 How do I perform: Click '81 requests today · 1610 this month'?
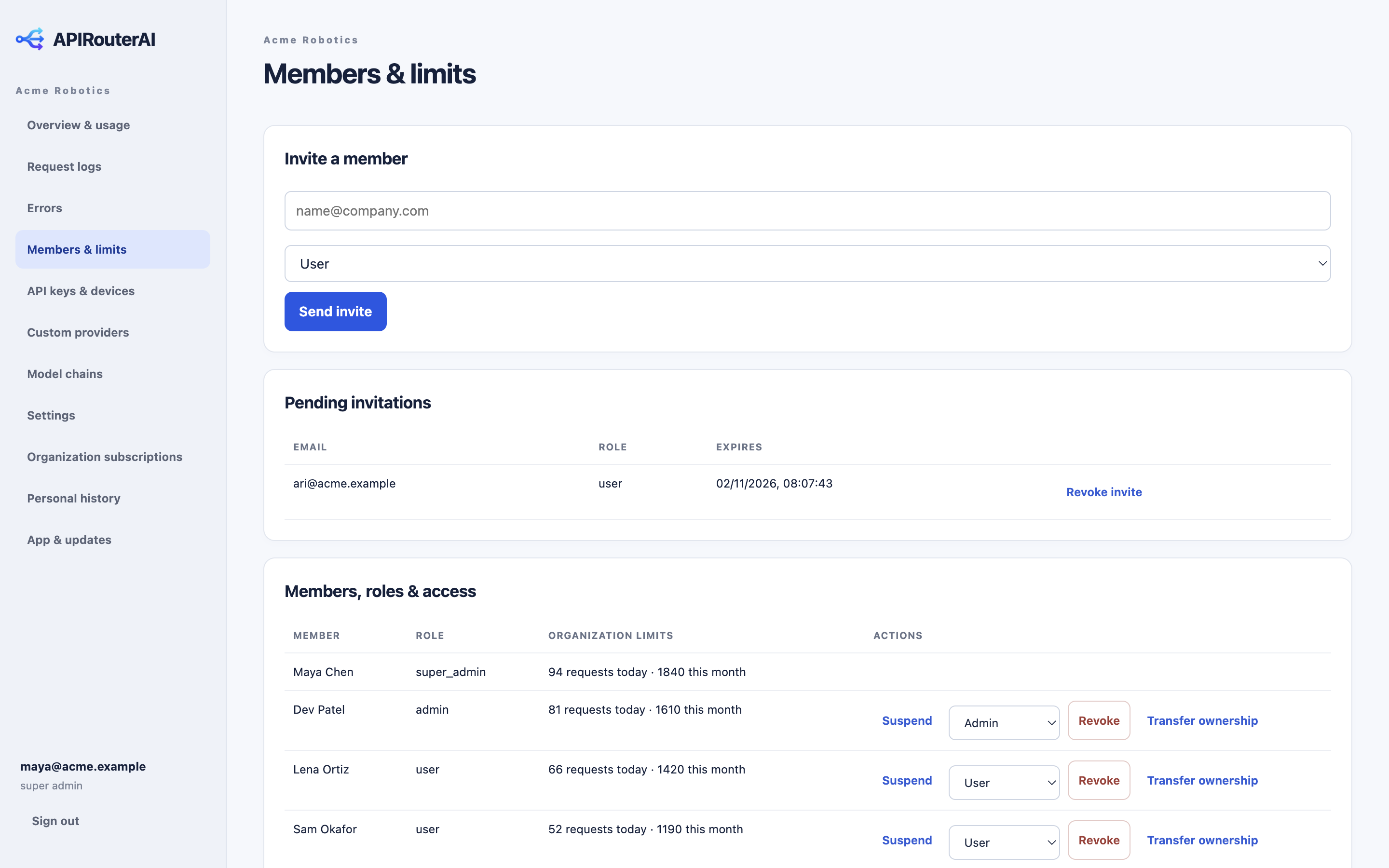[x=644, y=709]
